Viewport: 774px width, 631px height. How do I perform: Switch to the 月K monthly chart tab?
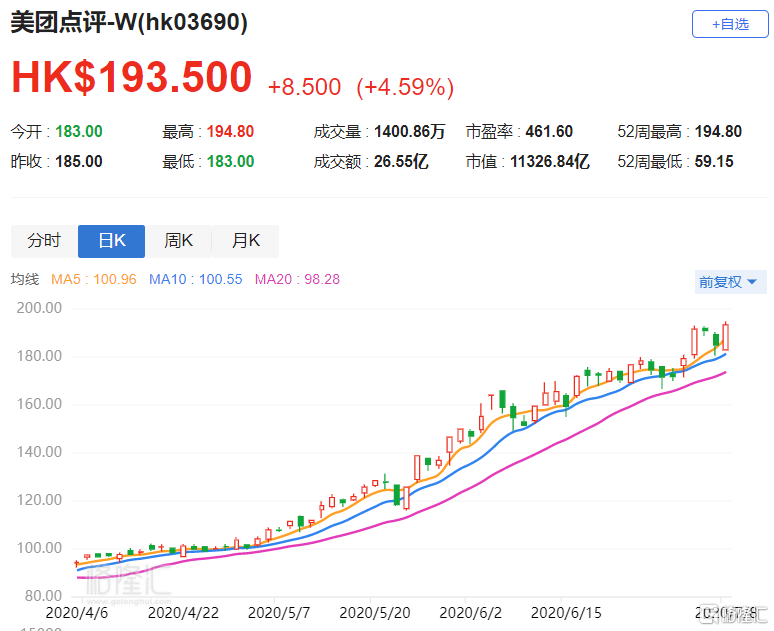point(245,241)
